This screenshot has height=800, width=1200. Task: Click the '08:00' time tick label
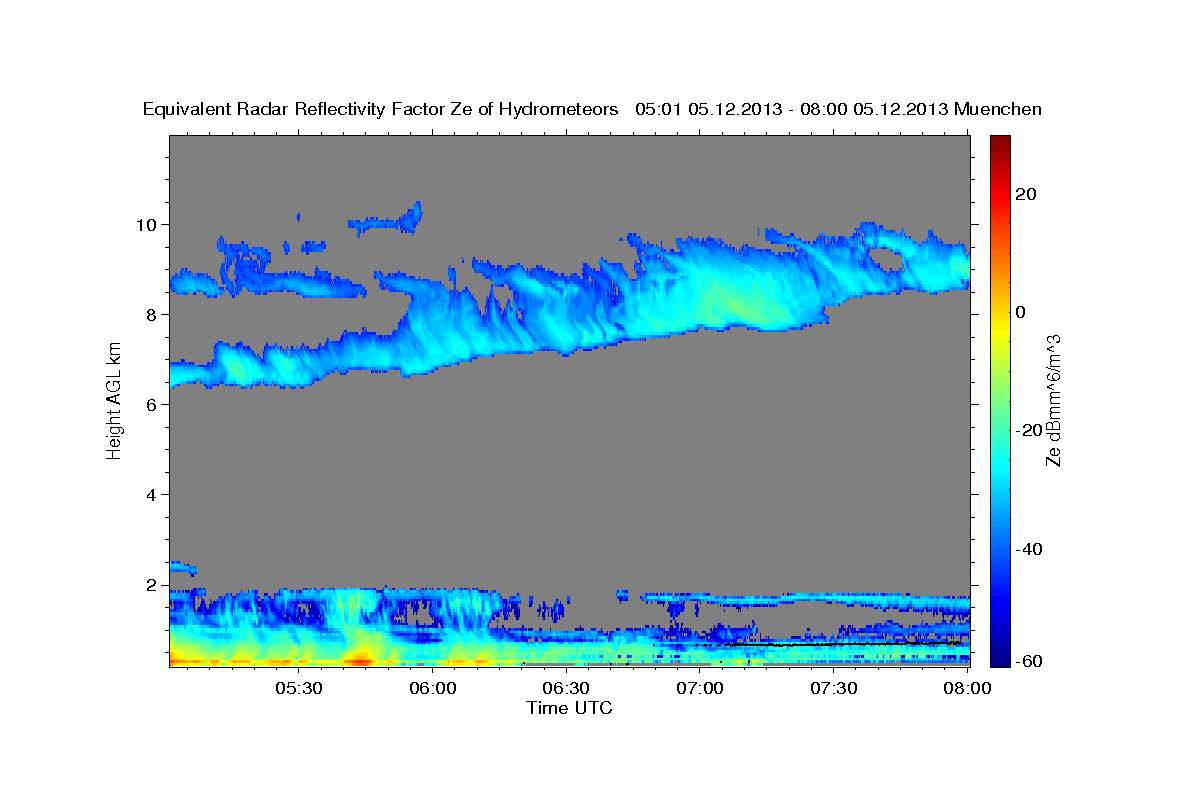pos(967,688)
